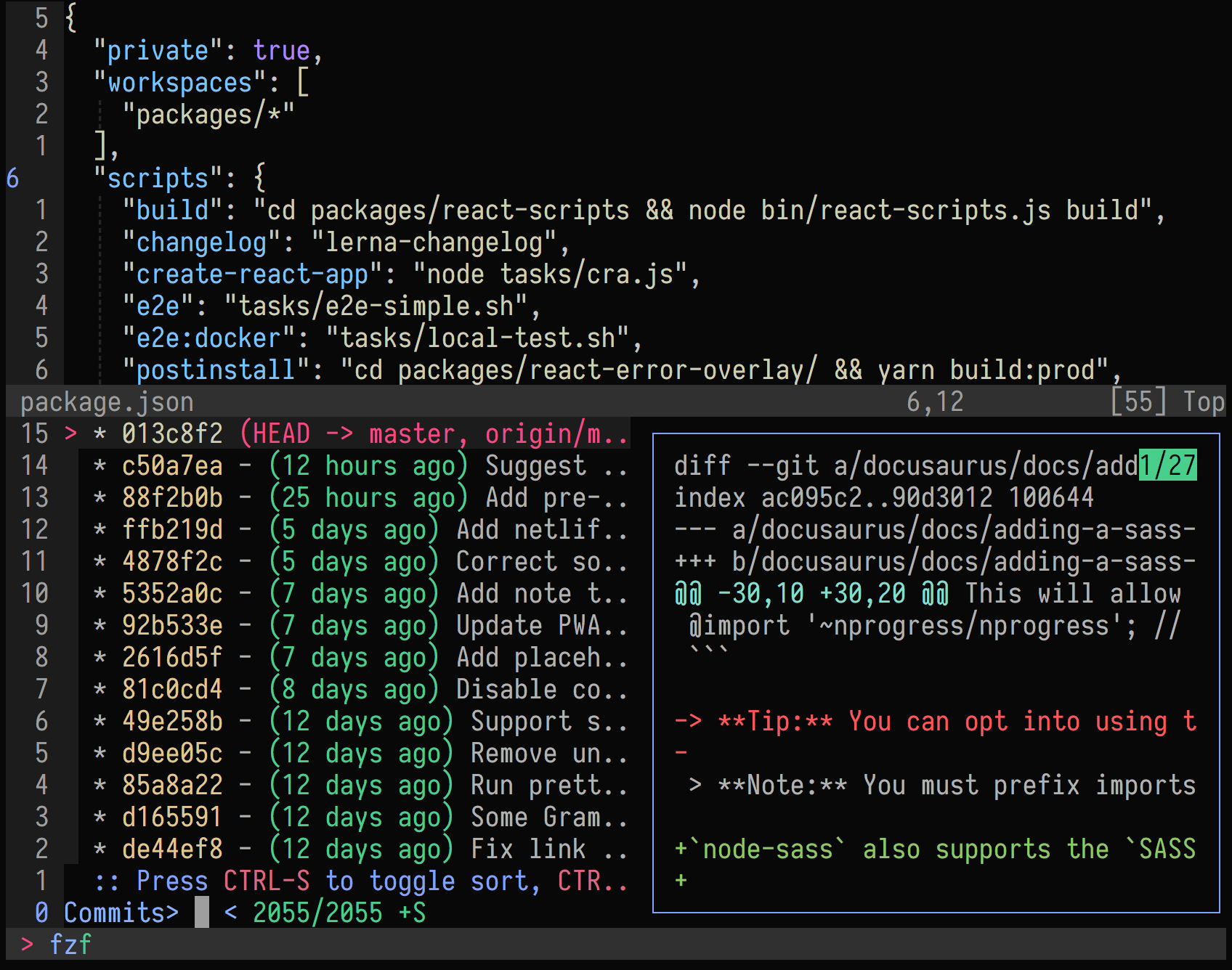Click the added node-sass diff line
1232x970 pixels.
point(935,849)
